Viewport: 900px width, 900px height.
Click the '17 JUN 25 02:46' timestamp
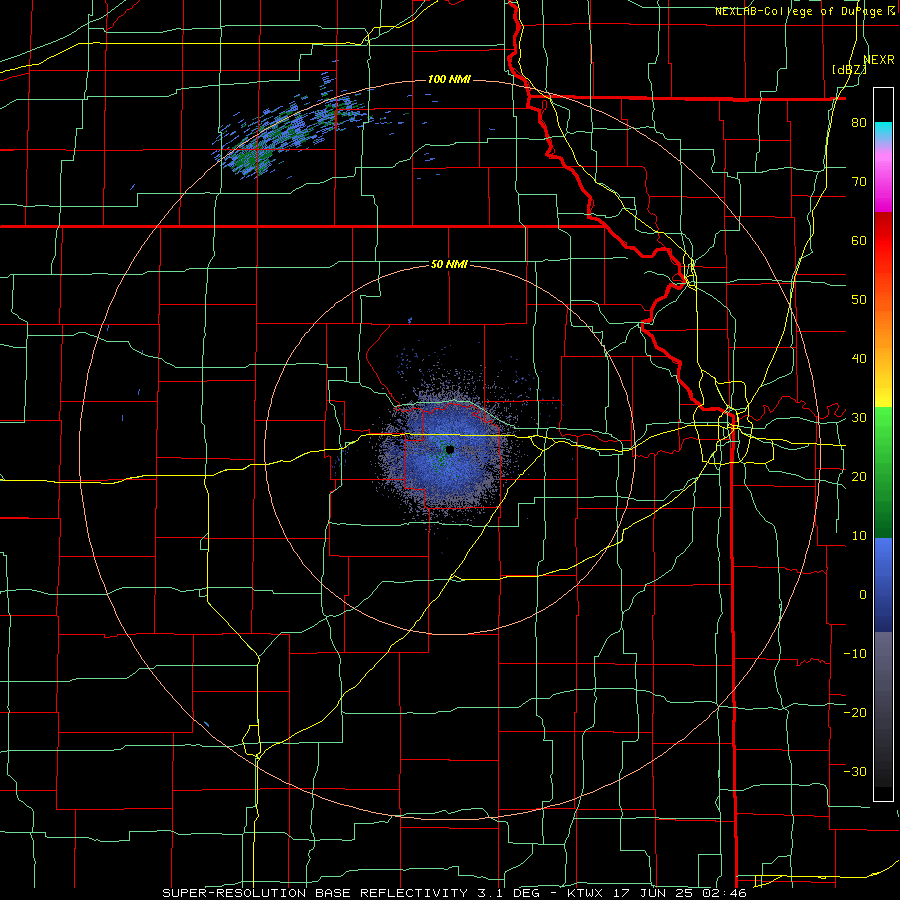[678, 893]
